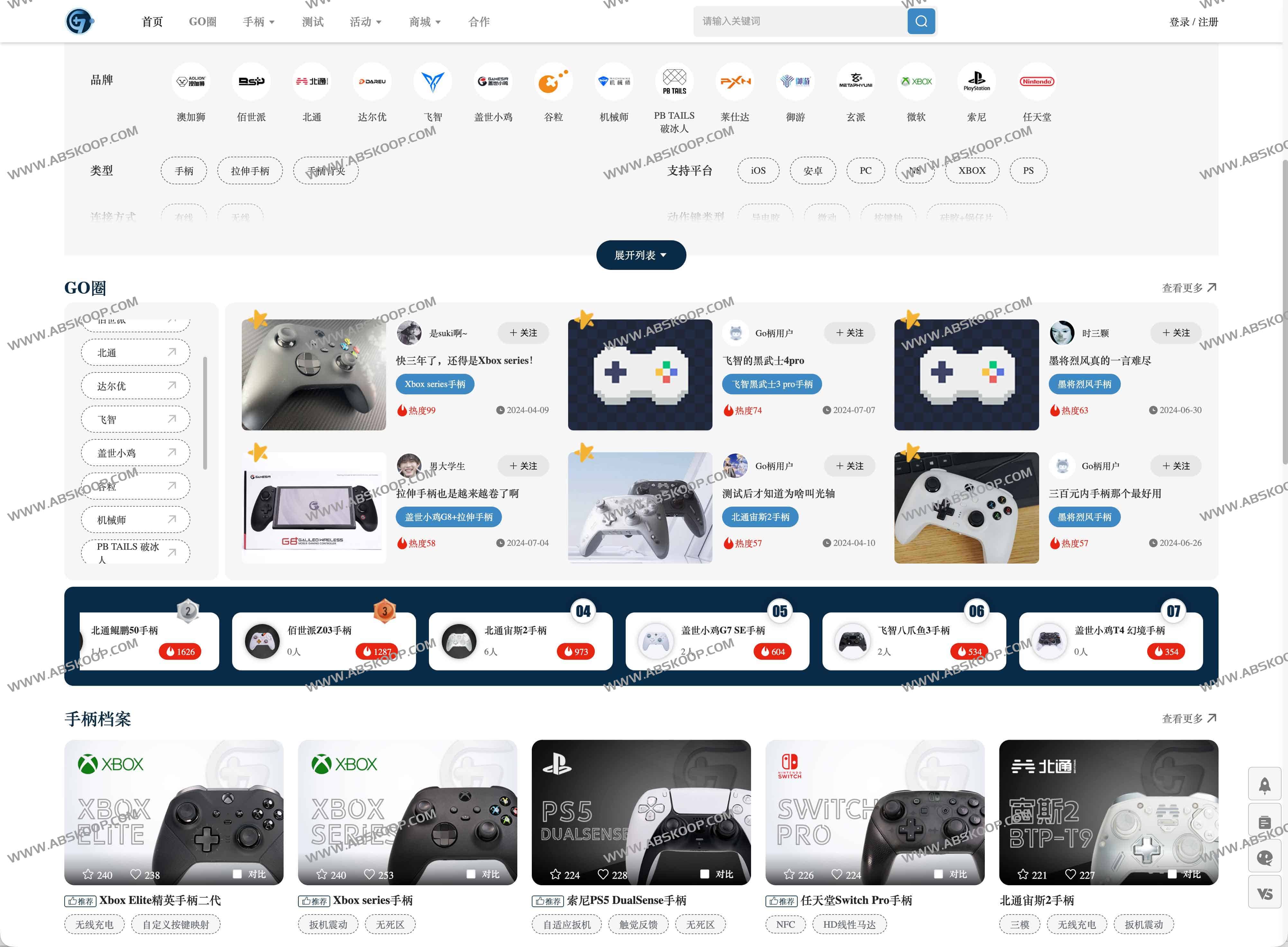This screenshot has width=1288, height=947.
Task: Click the site logo in header
Action: 79,22
